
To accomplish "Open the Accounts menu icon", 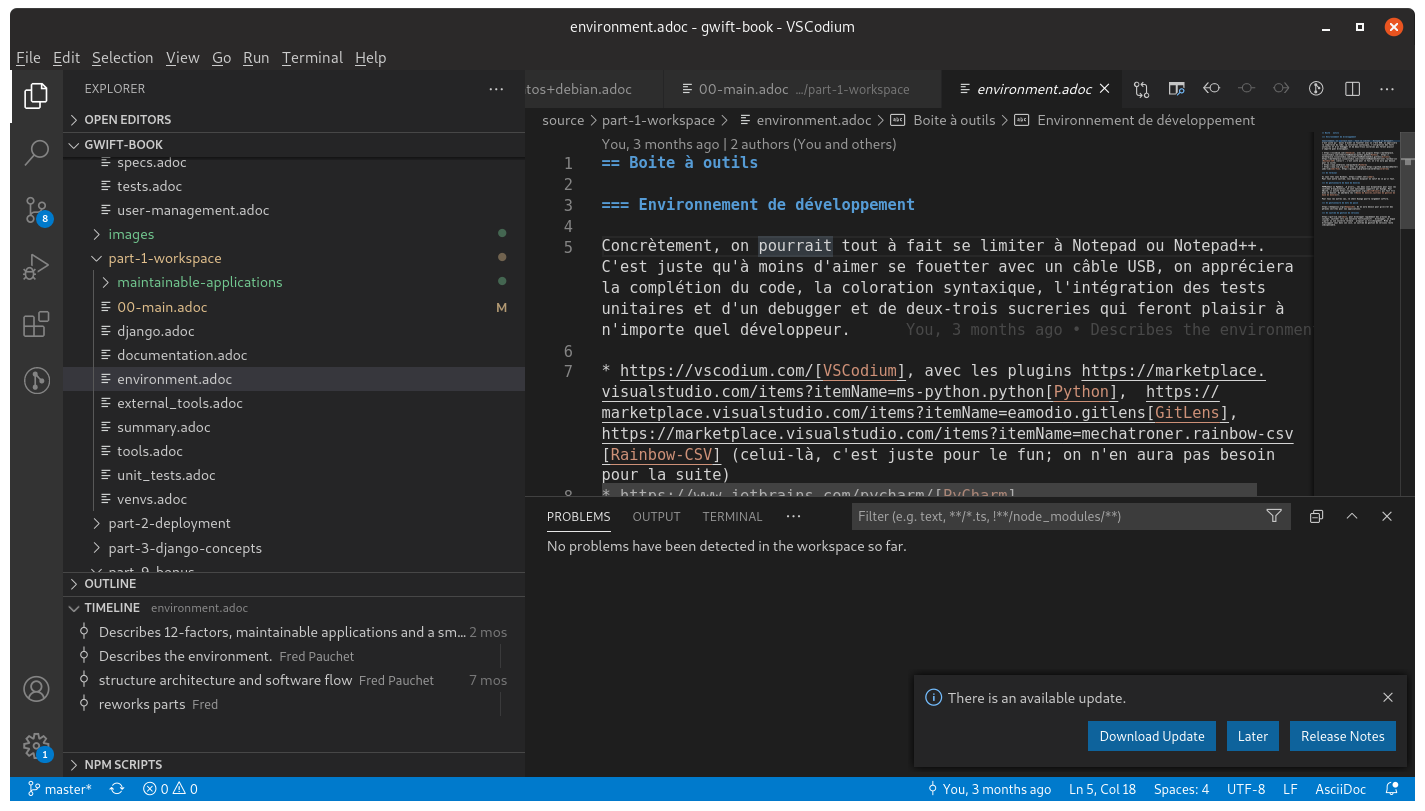I will point(36,689).
